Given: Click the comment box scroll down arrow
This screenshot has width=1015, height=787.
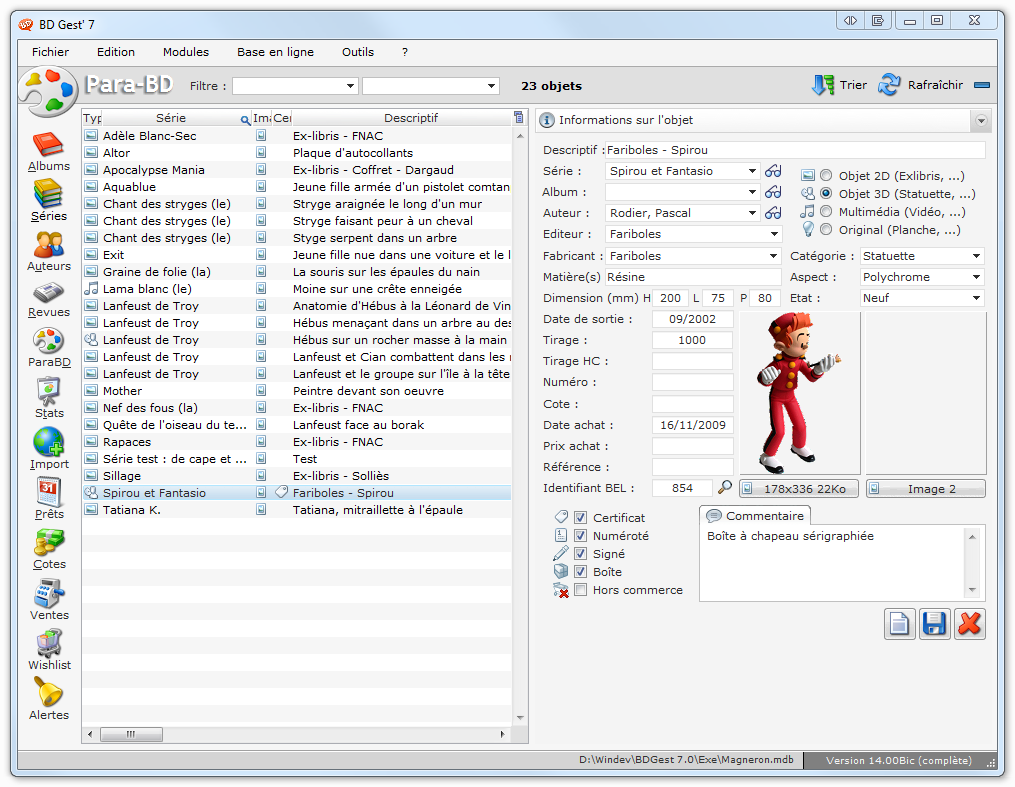Looking at the screenshot, I should coord(972,590).
